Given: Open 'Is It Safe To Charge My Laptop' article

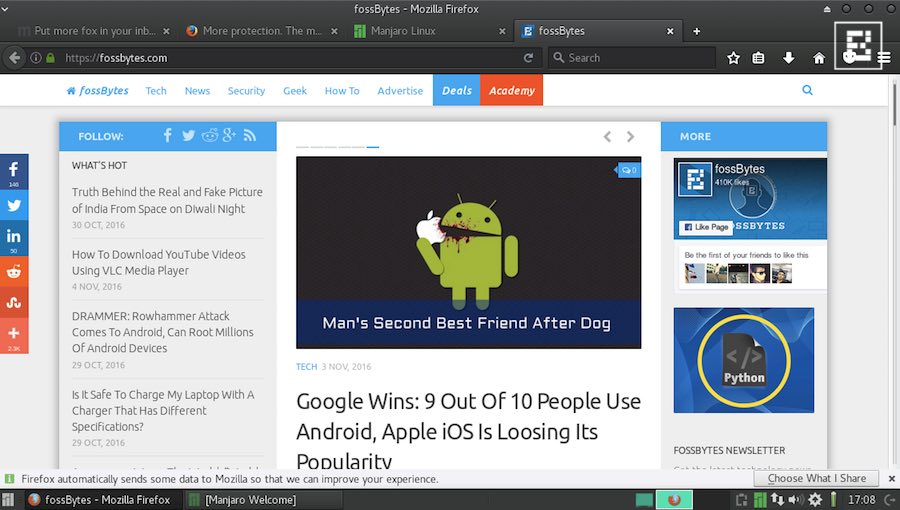Looking at the screenshot, I should coord(162,411).
